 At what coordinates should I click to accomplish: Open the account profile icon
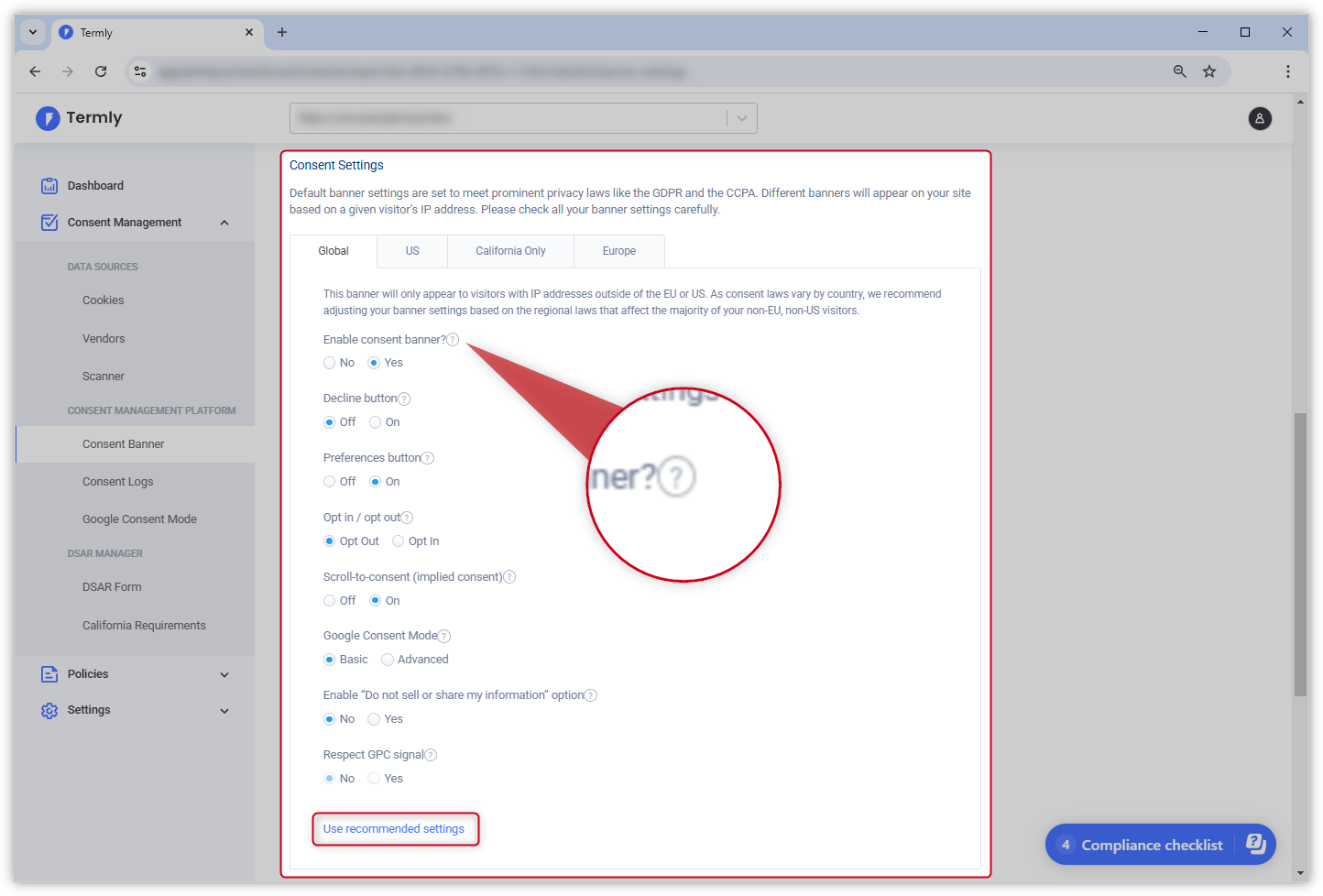(x=1260, y=118)
